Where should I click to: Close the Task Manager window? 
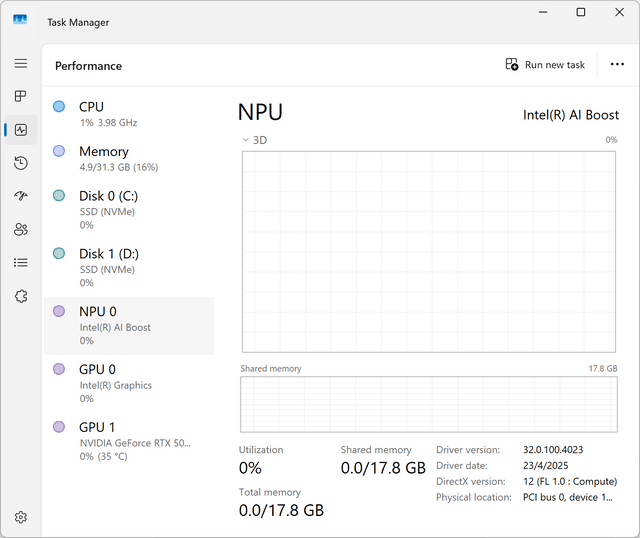tap(619, 12)
